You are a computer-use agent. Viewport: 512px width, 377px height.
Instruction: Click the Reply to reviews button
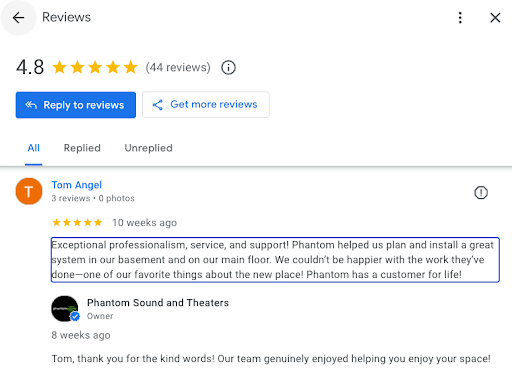pyautogui.click(x=76, y=105)
